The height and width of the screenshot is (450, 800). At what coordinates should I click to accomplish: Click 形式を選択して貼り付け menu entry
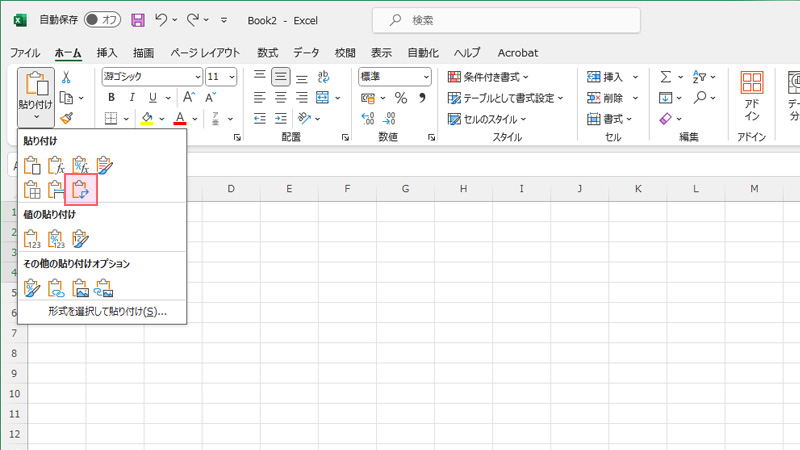(107, 312)
